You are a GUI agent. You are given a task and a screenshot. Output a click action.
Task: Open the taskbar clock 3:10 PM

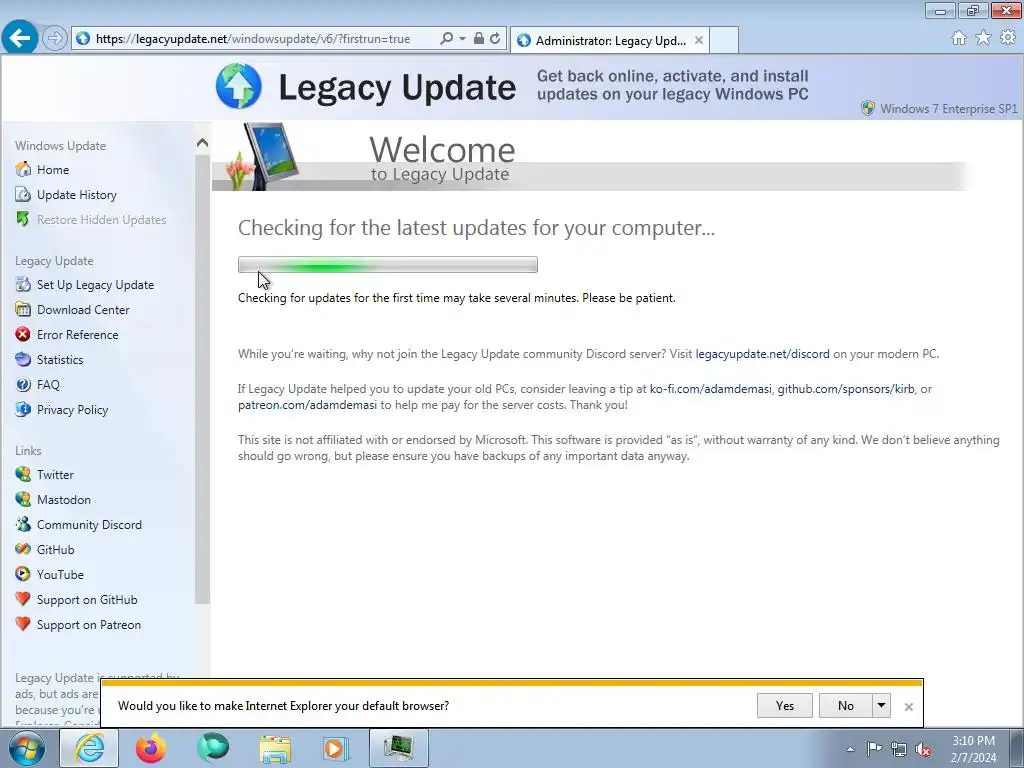click(974, 749)
